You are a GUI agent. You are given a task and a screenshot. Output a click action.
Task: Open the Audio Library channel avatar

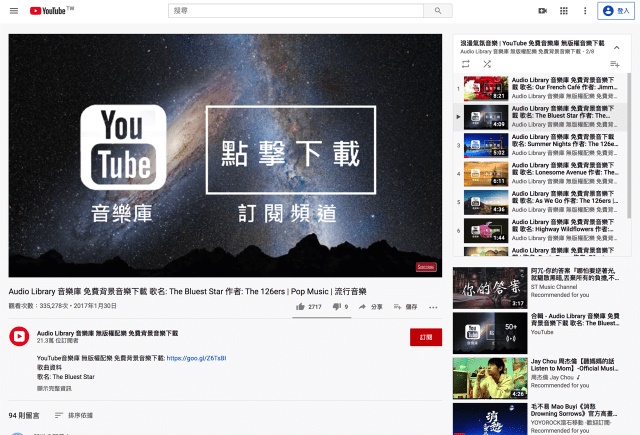(19, 336)
